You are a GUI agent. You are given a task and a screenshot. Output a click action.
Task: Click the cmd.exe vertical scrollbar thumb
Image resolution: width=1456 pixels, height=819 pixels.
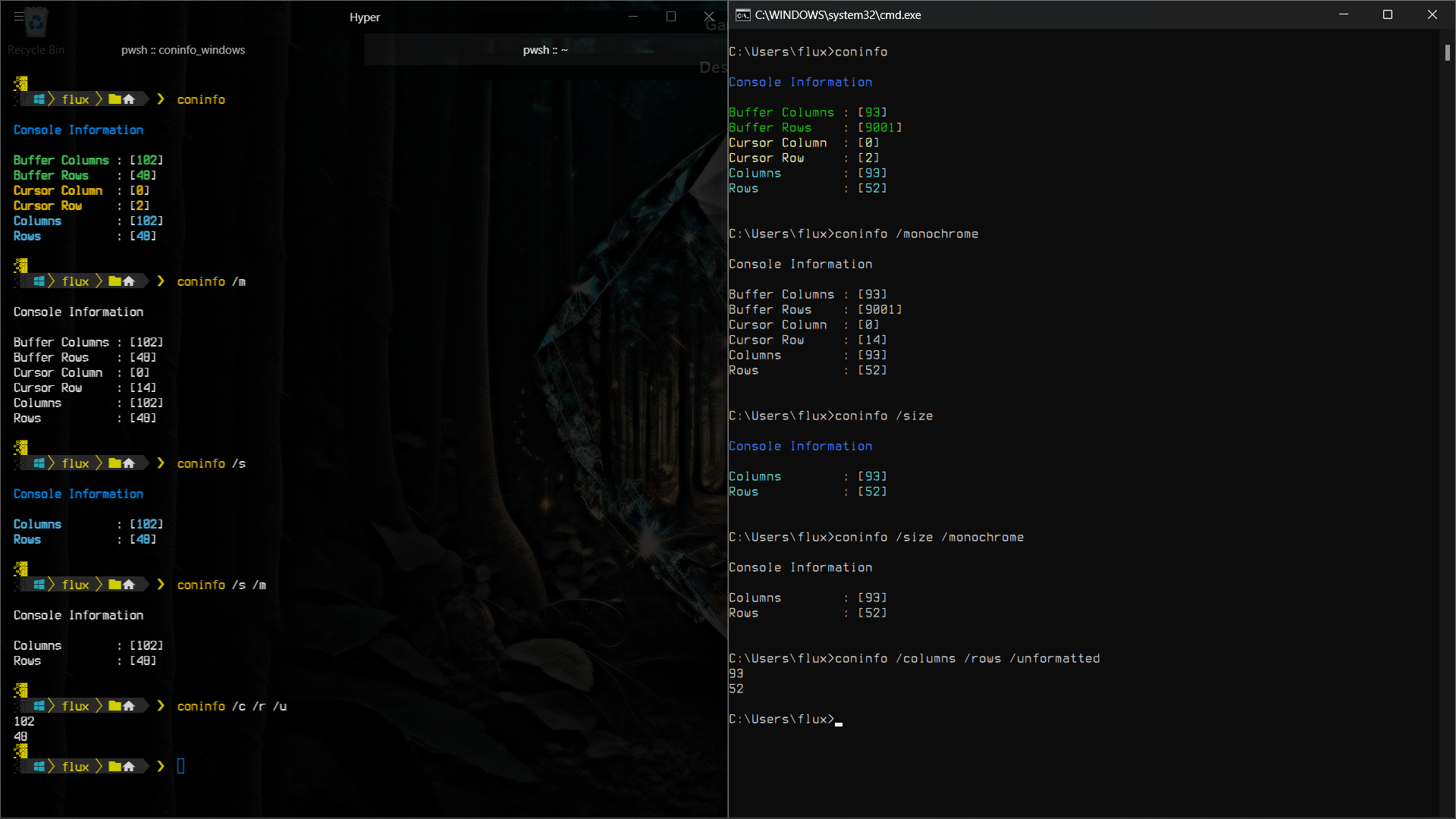[1447, 52]
